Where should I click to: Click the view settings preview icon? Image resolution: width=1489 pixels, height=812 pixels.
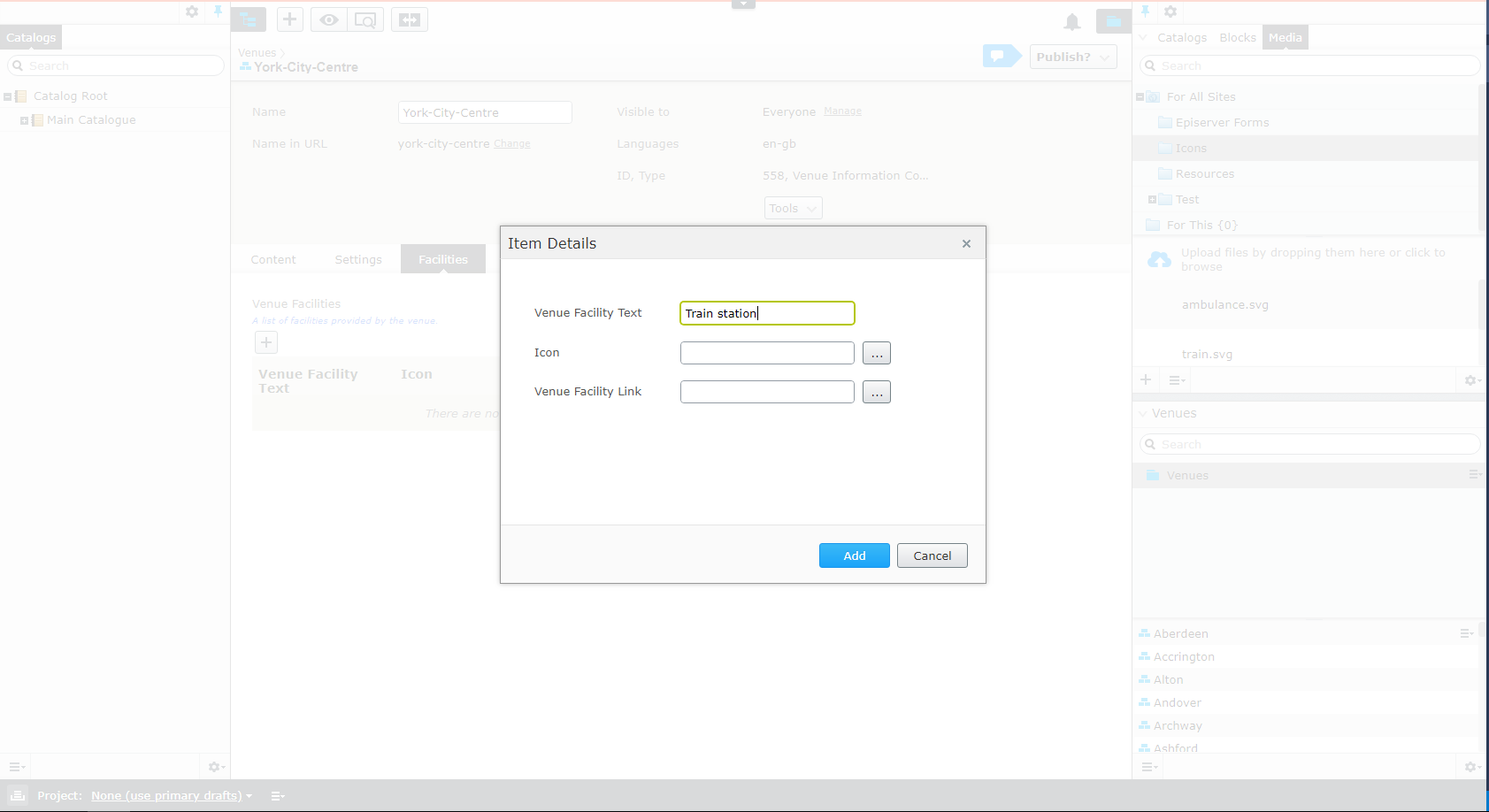click(365, 19)
